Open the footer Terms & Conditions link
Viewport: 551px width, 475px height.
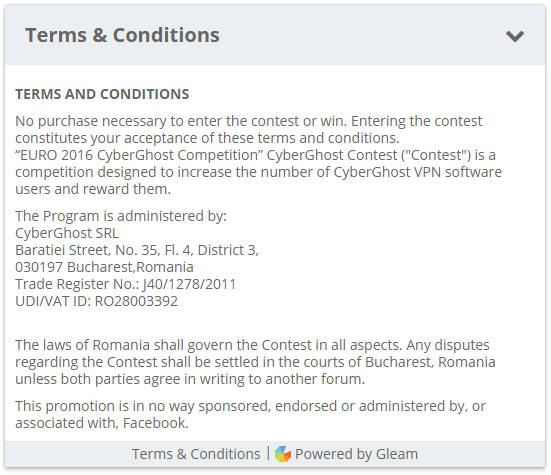point(196,454)
